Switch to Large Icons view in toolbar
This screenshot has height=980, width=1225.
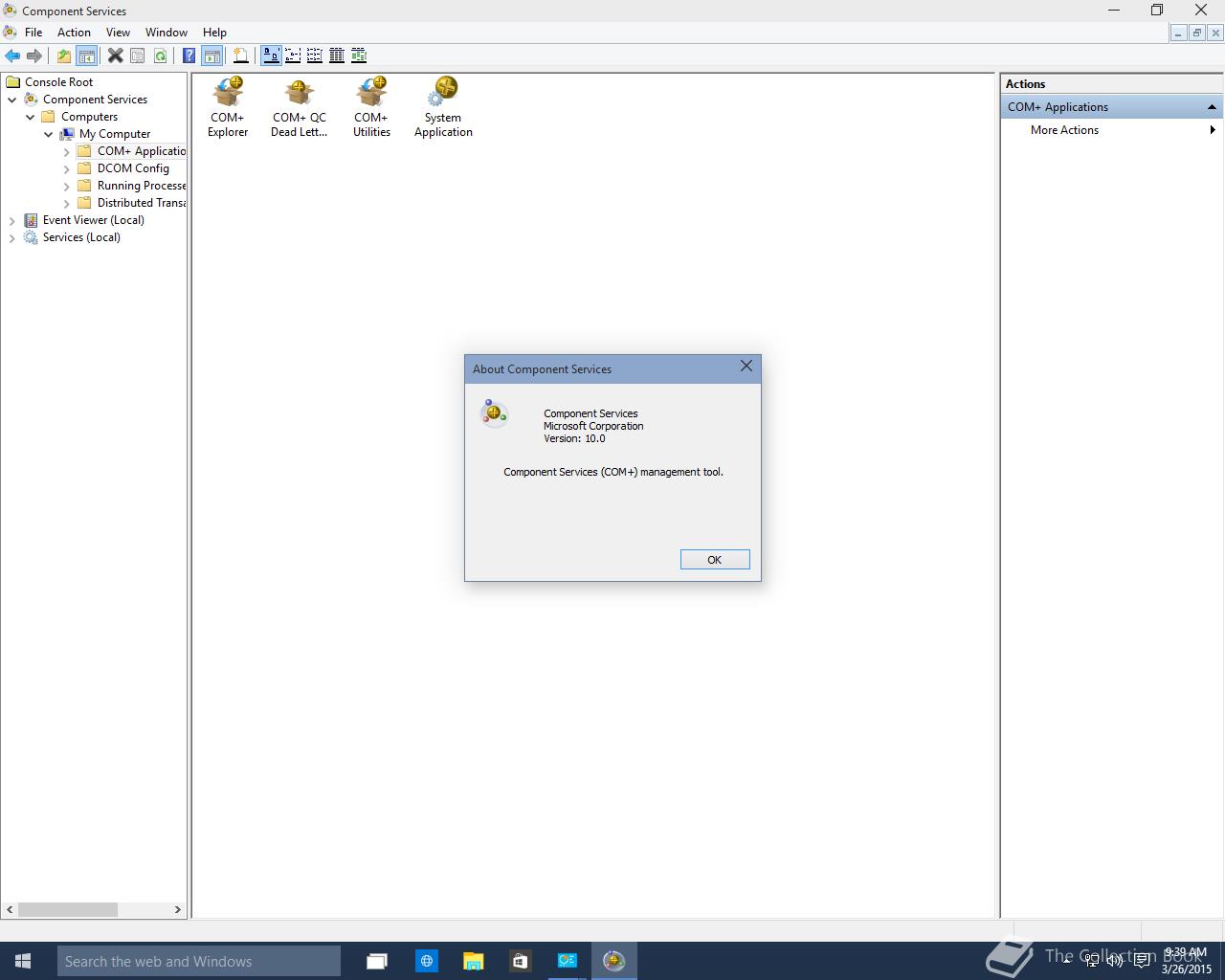point(271,56)
